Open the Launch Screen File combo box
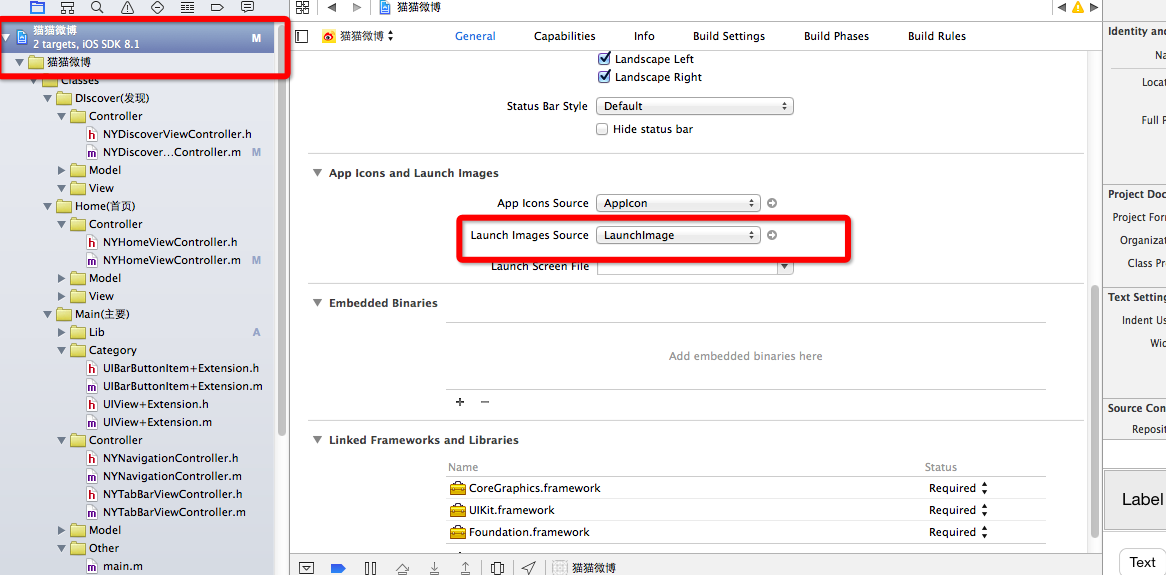The width and height of the screenshot is (1166, 575). click(695, 266)
